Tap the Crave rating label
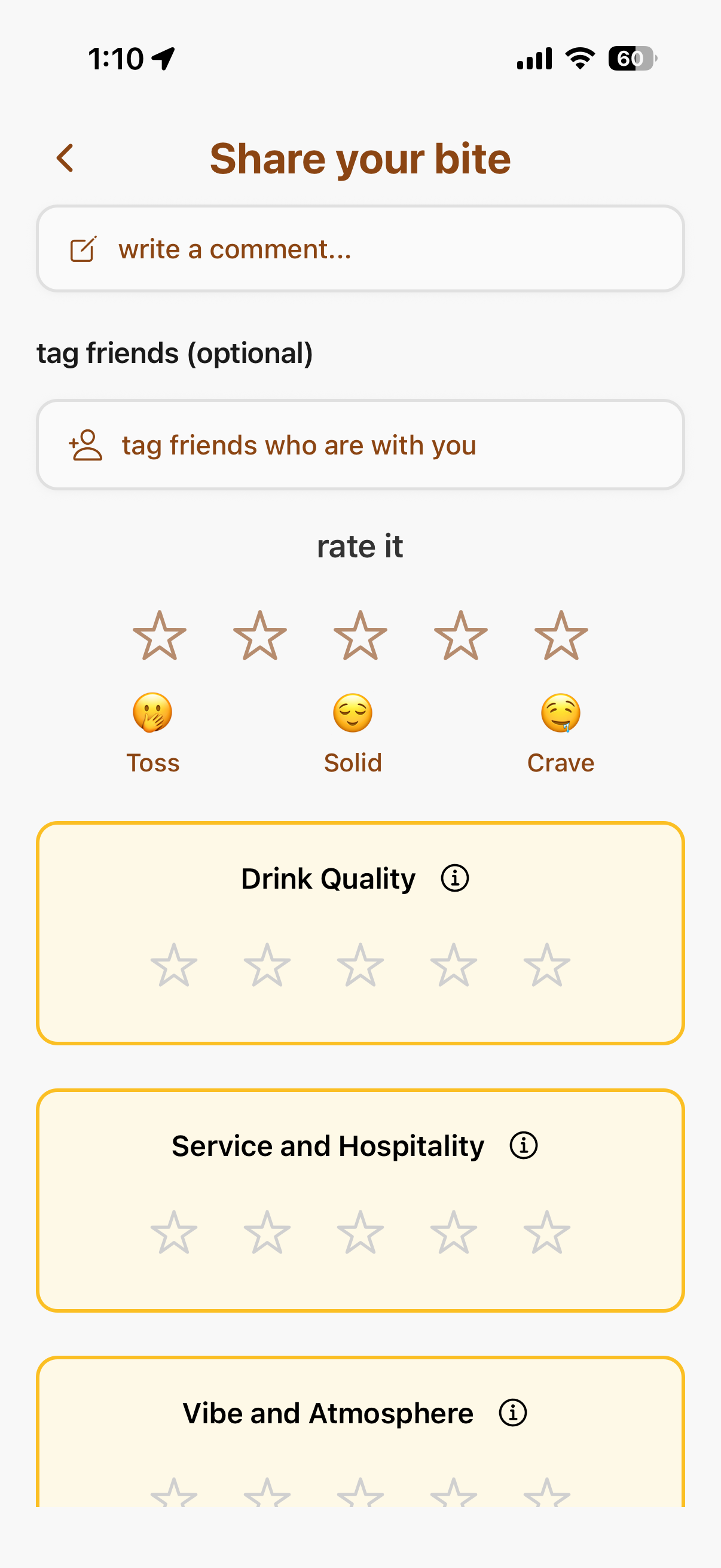The image size is (721, 1568). click(560, 762)
